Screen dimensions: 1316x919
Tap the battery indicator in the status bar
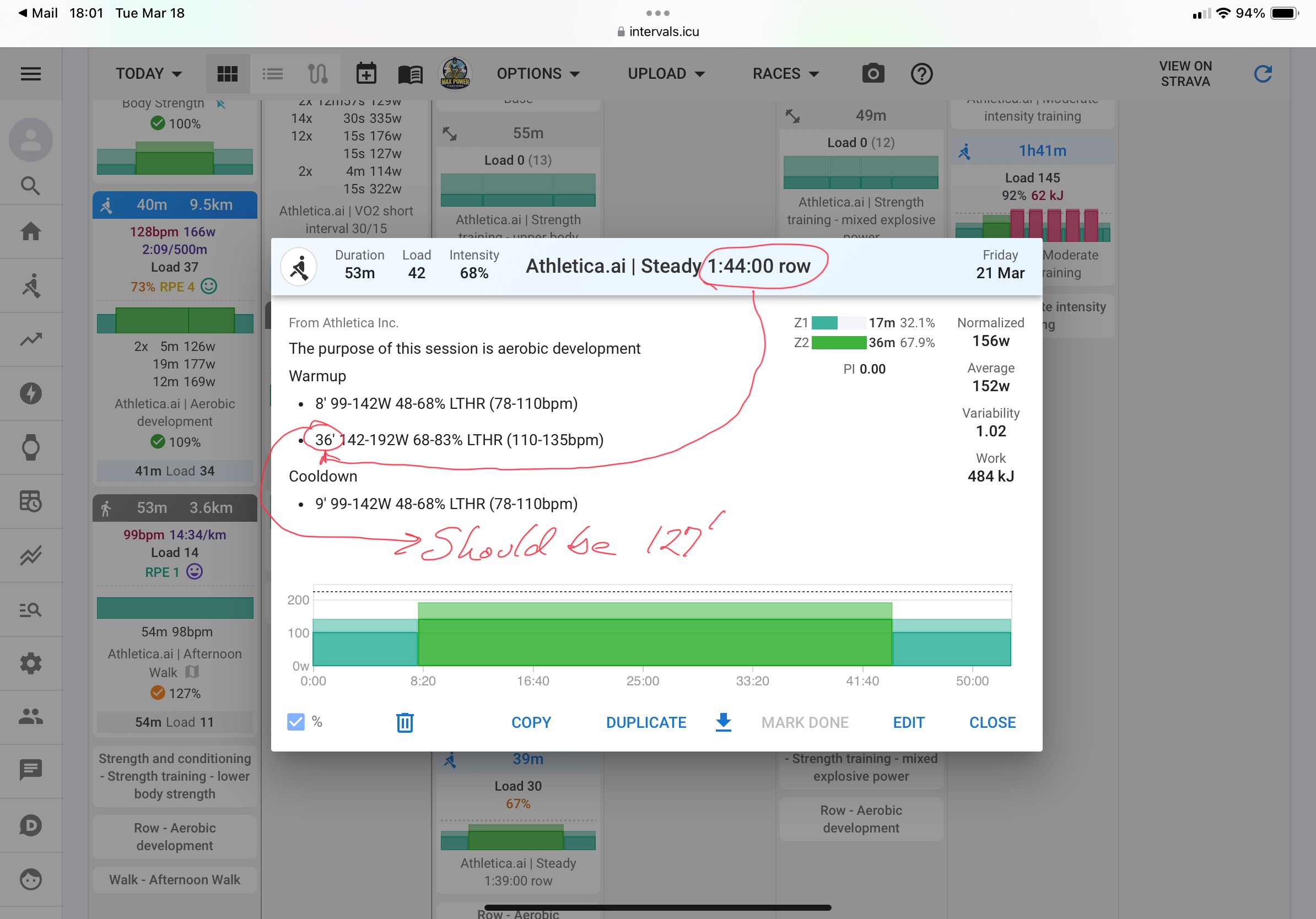point(1285,13)
